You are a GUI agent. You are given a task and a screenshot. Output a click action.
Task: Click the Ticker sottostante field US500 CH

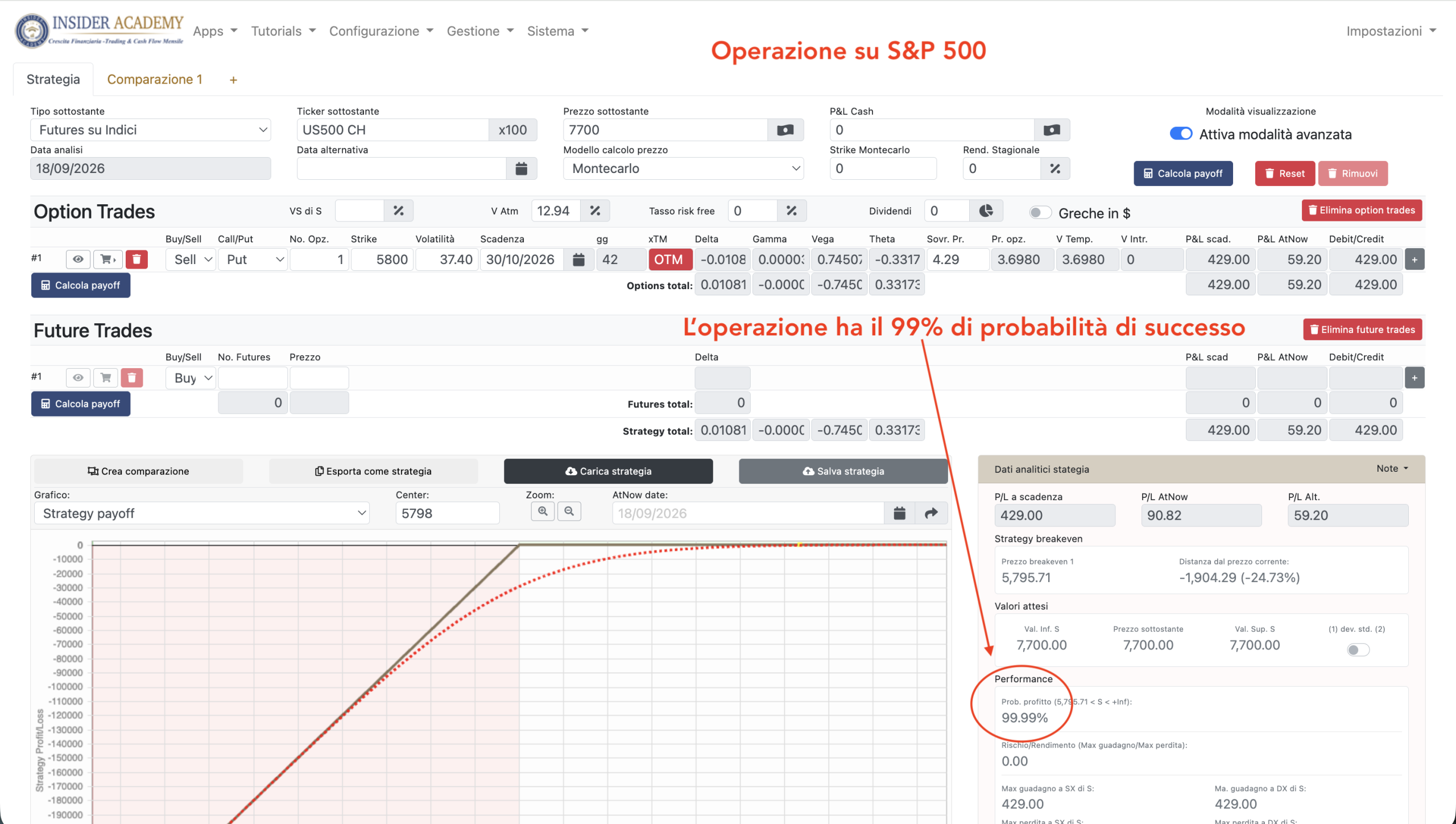click(392, 130)
